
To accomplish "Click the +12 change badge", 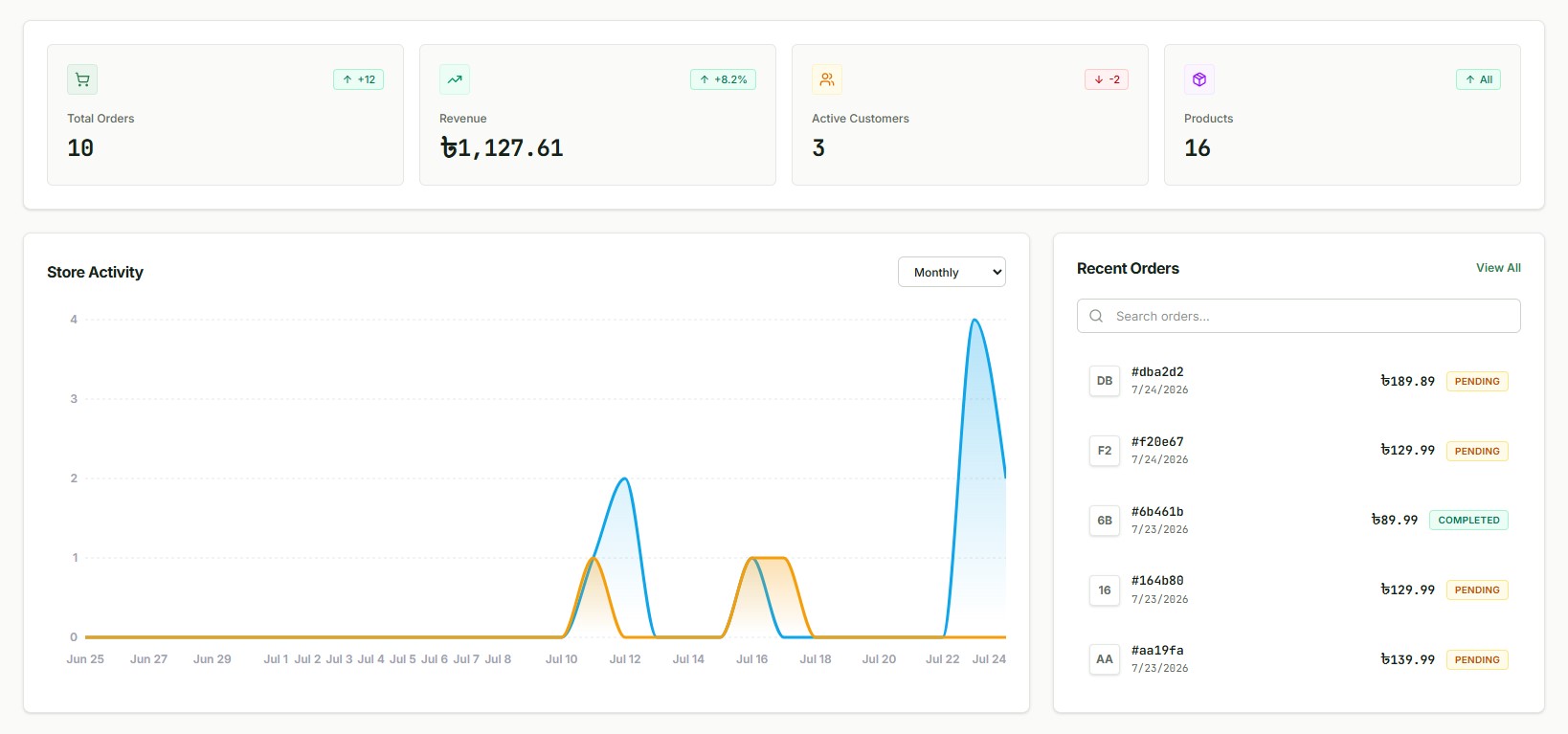I will [359, 79].
